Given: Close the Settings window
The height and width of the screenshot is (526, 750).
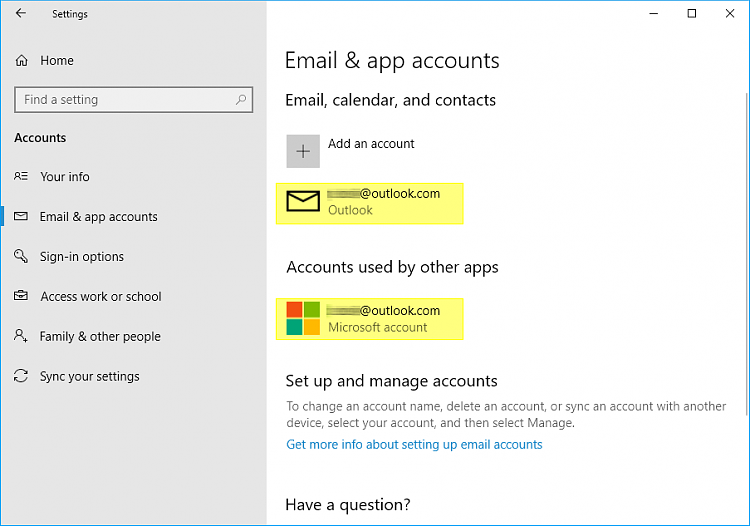Looking at the screenshot, I should (x=729, y=13).
